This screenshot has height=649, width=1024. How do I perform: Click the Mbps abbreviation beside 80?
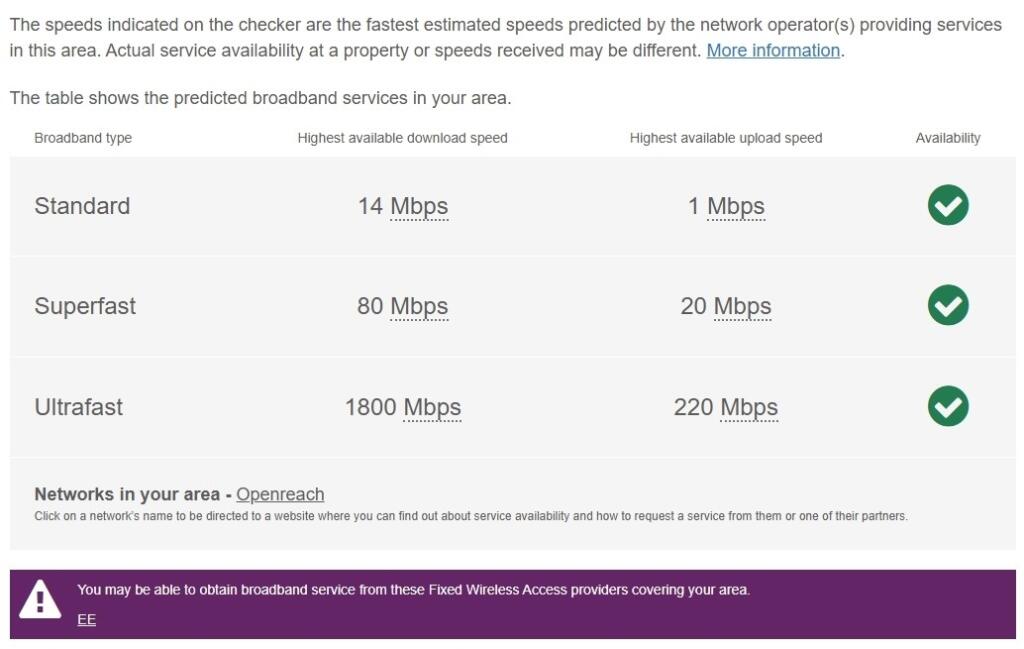coord(419,306)
